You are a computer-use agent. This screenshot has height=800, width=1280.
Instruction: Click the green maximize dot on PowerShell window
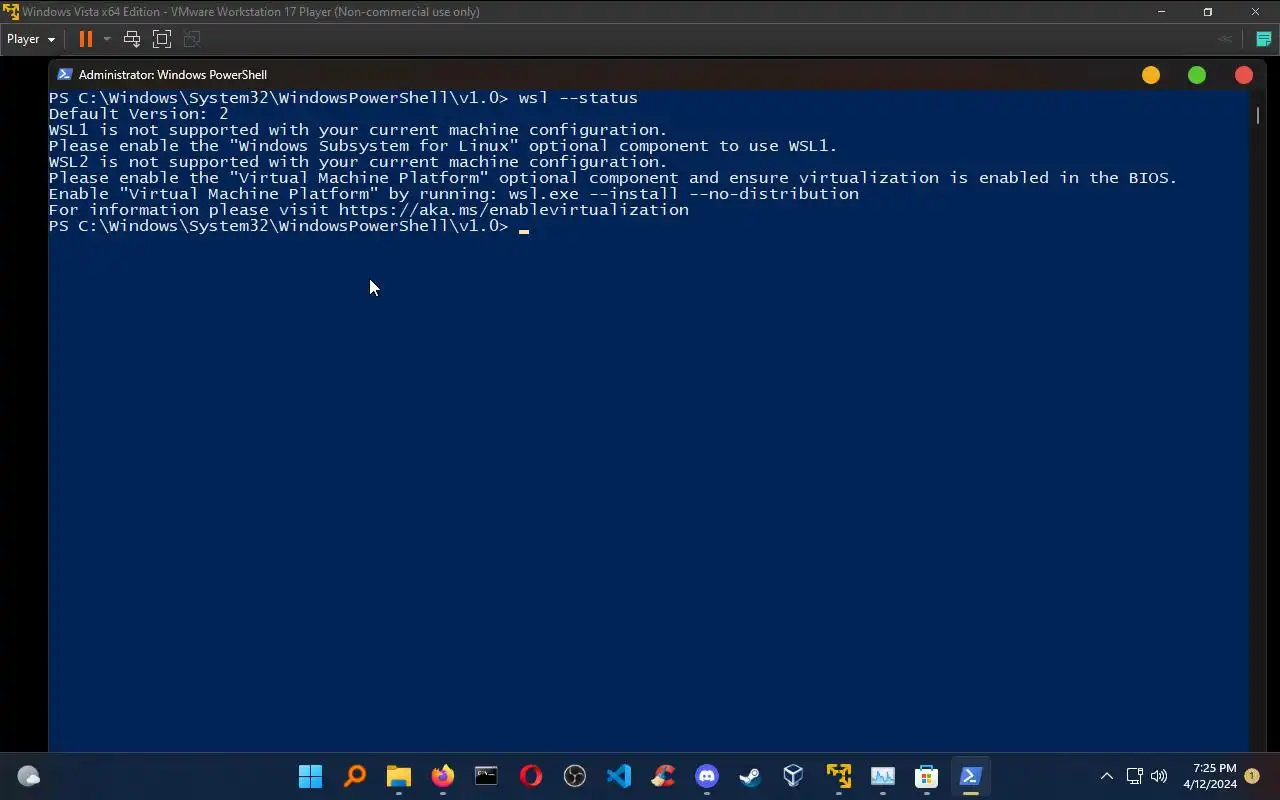point(1197,75)
